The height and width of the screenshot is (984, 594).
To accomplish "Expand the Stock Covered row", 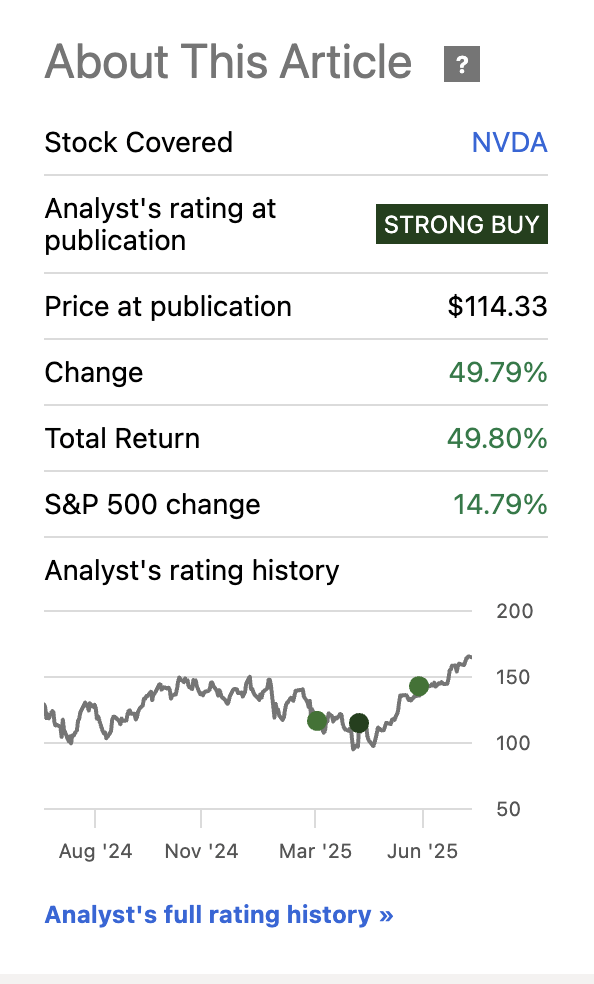I will [x=139, y=142].
